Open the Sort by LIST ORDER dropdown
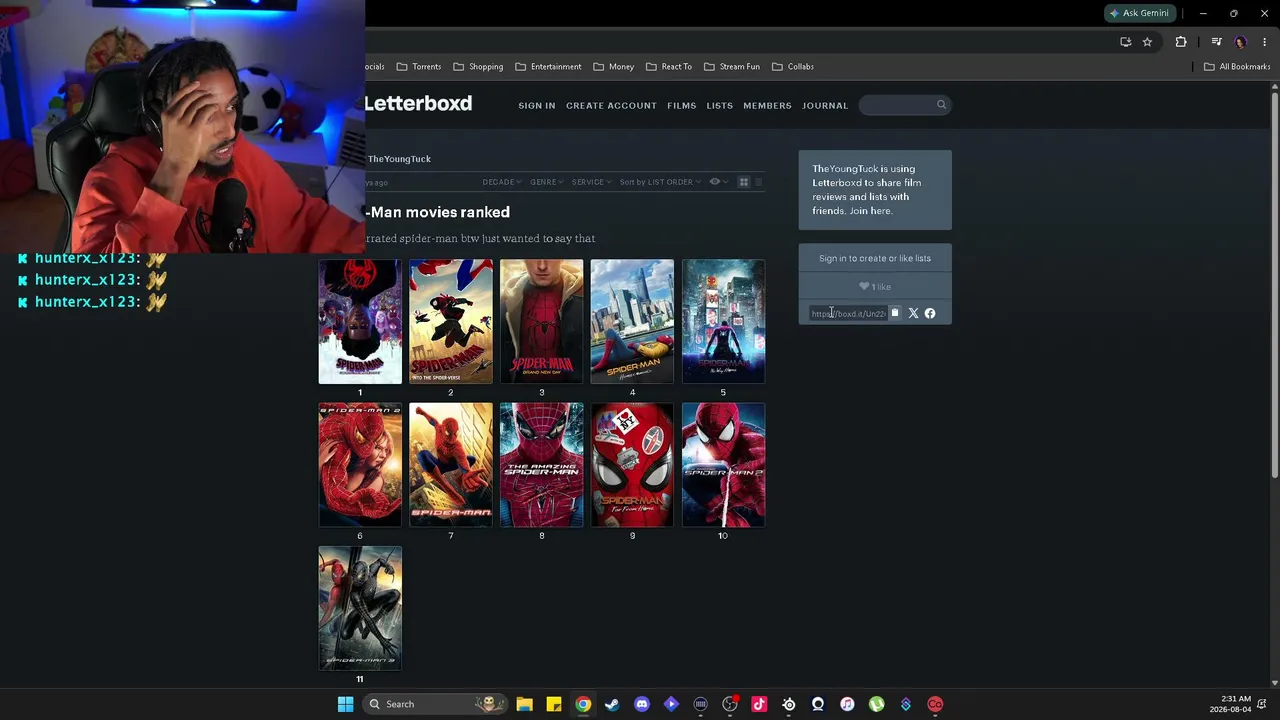 pyautogui.click(x=660, y=182)
